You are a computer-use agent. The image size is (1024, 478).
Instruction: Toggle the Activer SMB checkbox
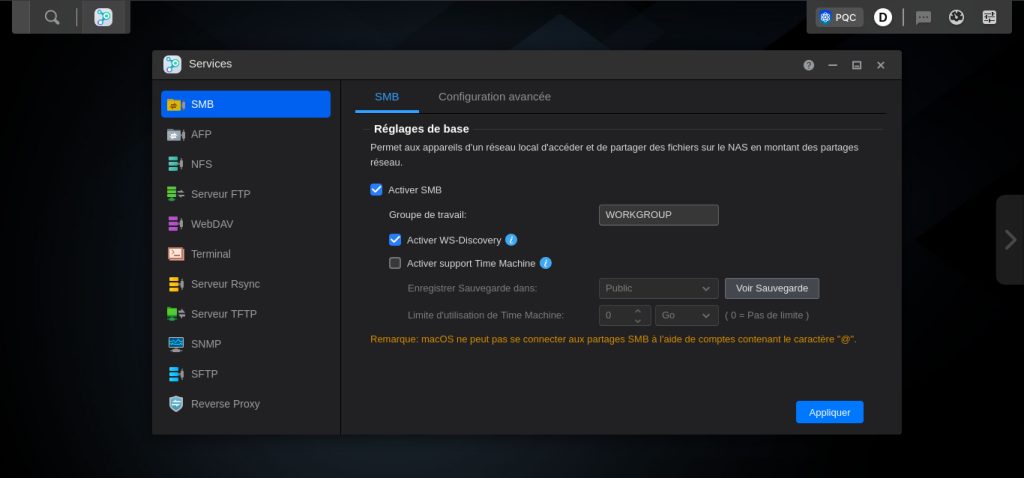(376, 190)
